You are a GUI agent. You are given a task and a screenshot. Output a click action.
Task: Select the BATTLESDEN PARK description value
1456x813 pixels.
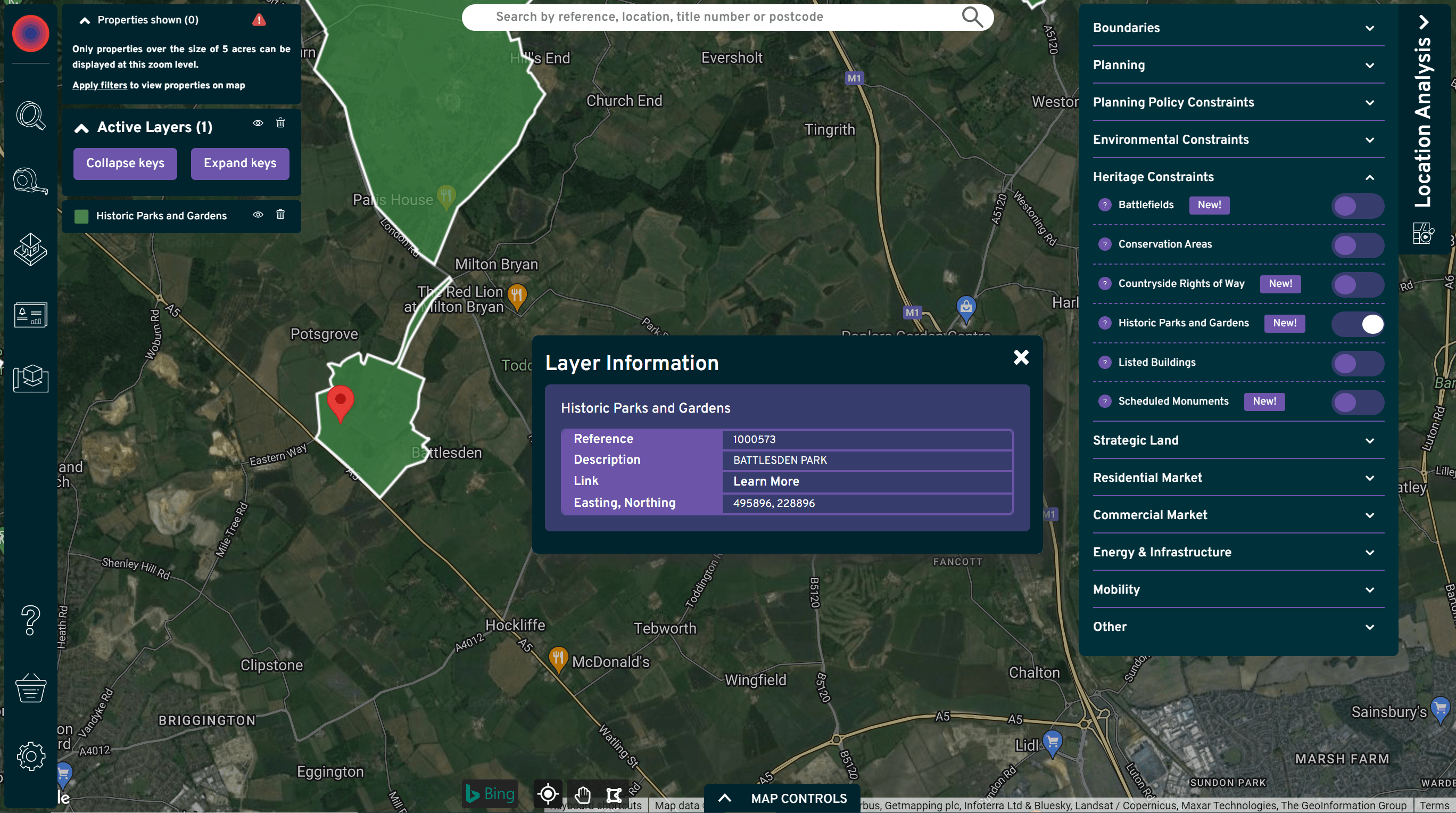(780, 460)
